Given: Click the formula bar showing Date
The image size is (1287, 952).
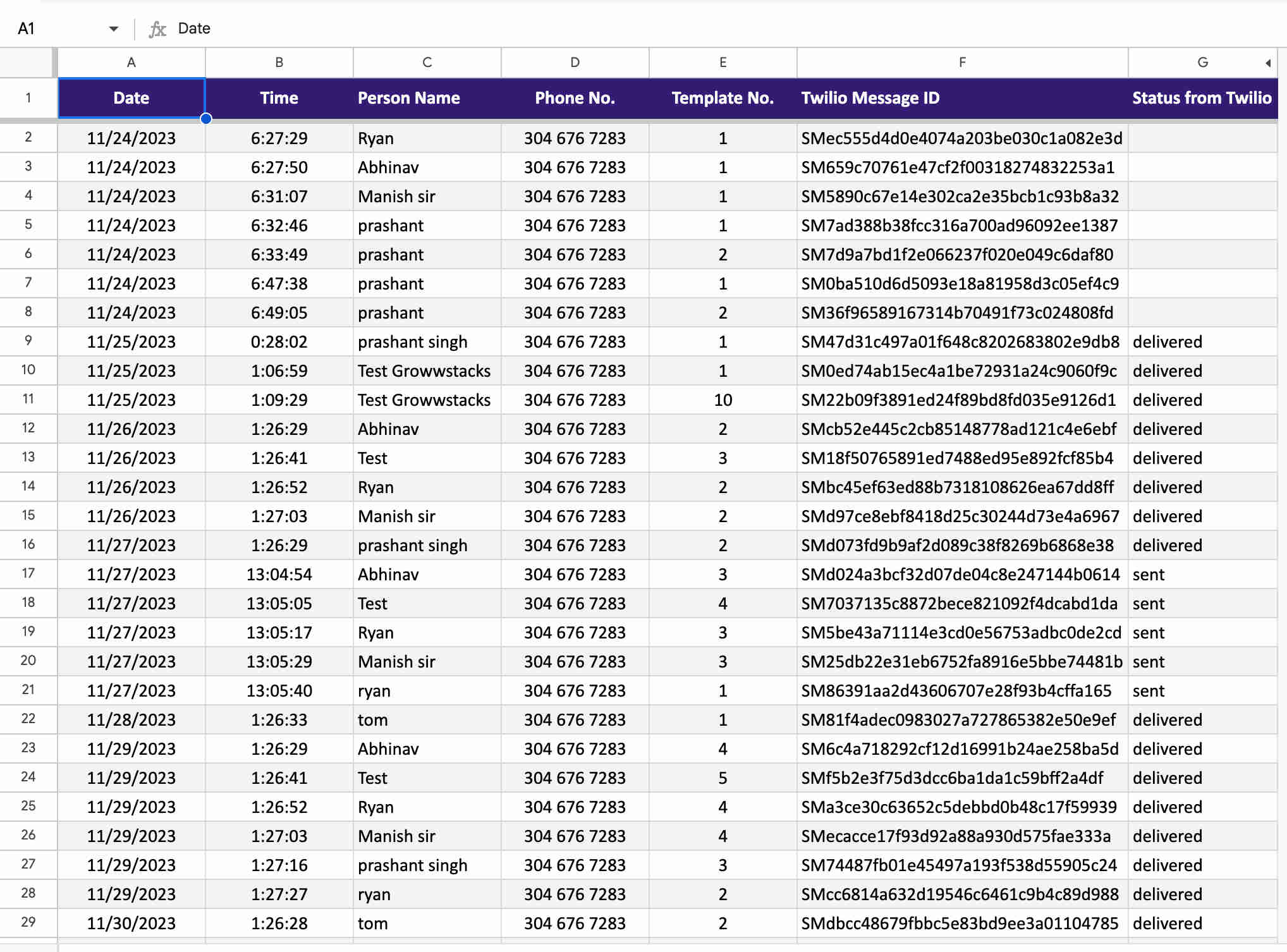Looking at the screenshot, I should click(x=727, y=28).
